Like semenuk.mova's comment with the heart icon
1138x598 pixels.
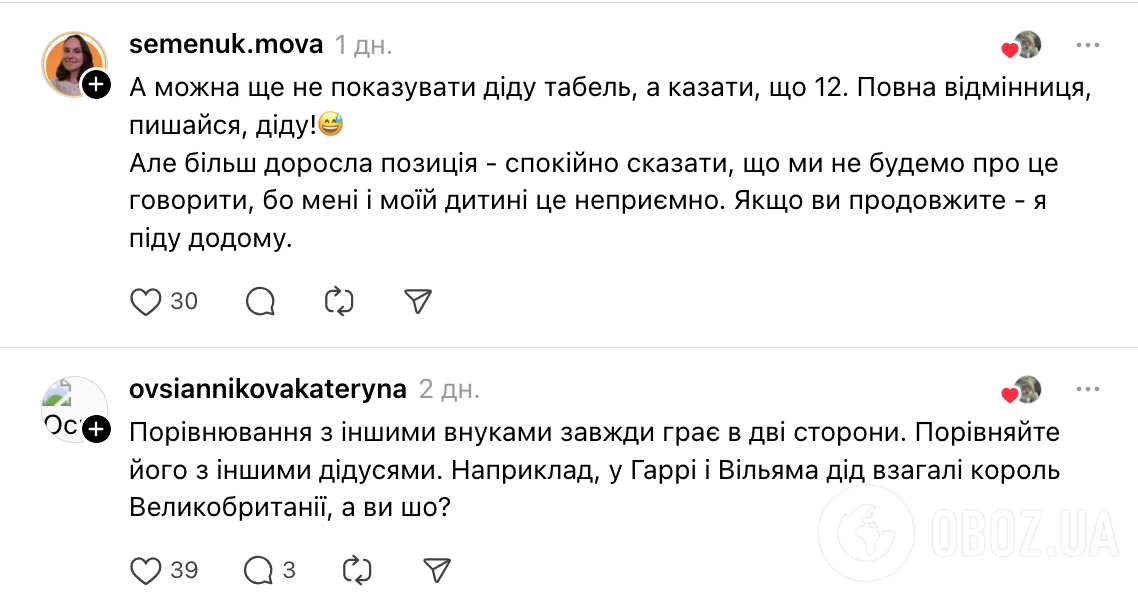click(x=146, y=300)
